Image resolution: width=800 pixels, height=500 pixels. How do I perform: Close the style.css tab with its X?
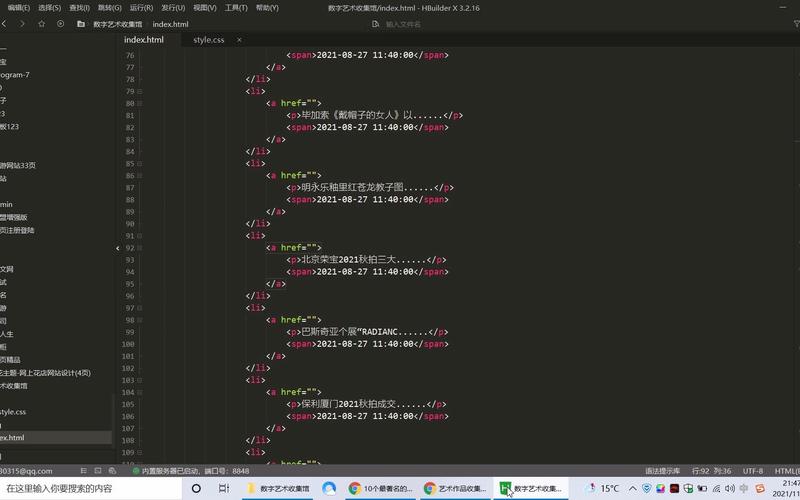[239, 40]
